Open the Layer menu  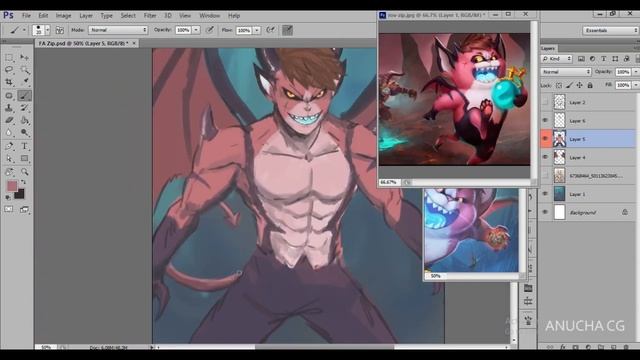pyautogui.click(x=86, y=16)
